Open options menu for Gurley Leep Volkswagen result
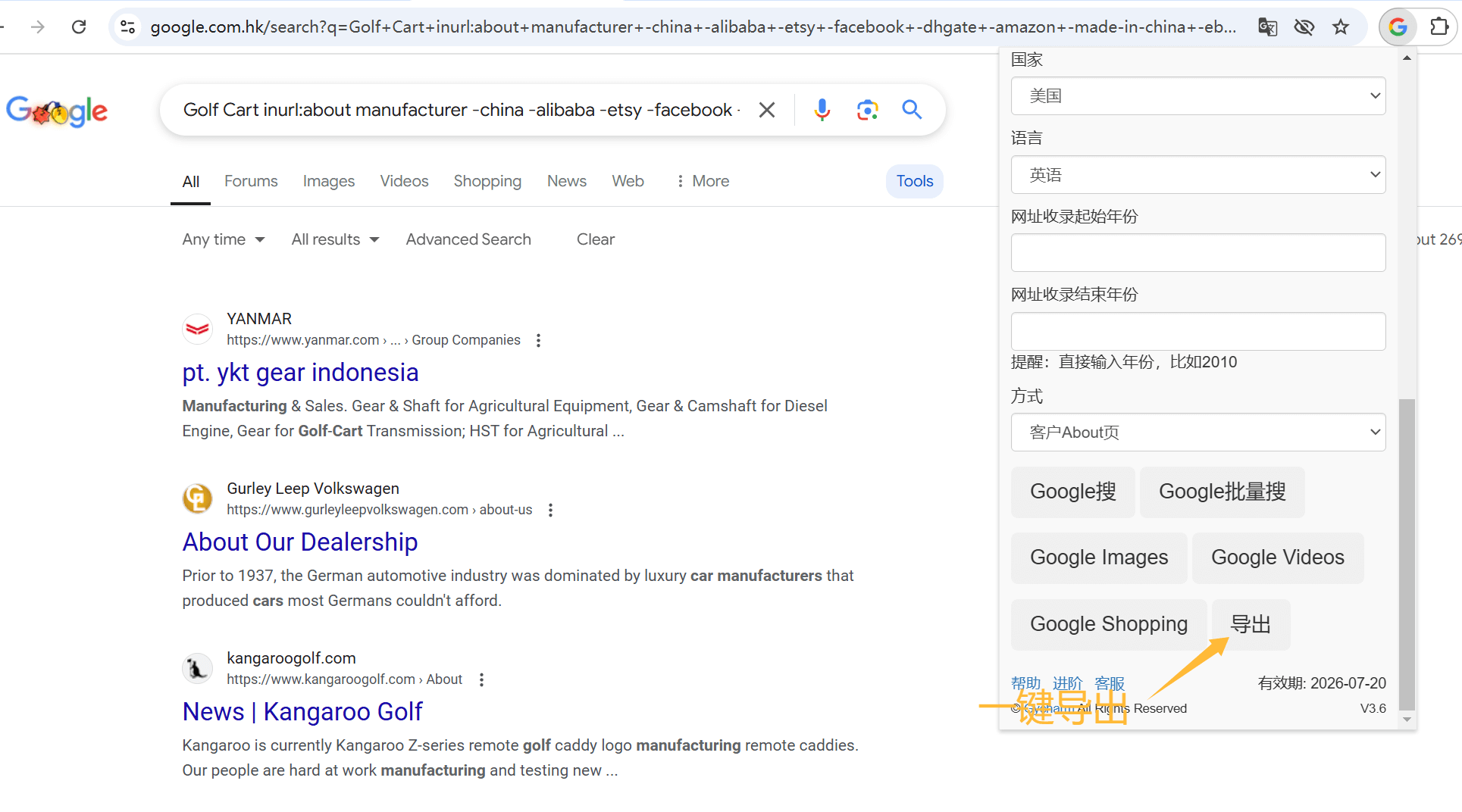 550,511
